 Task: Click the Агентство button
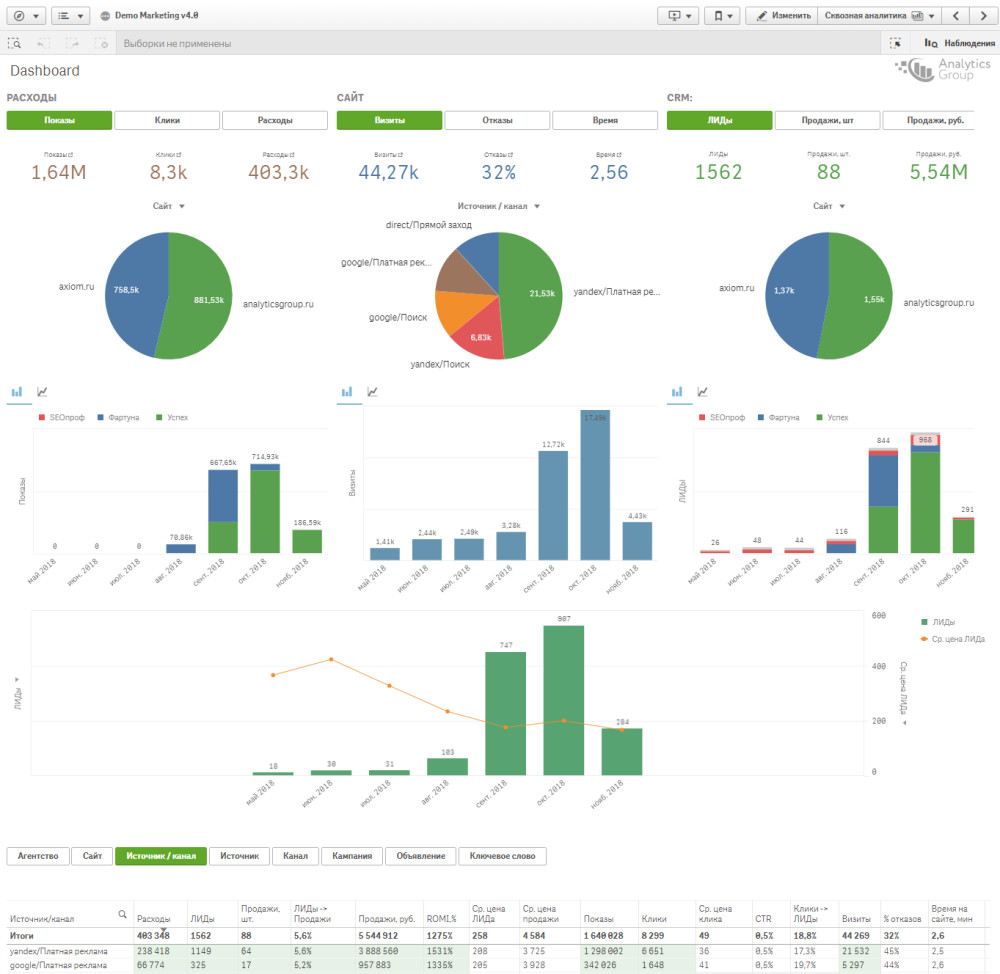click(x=38, y=856)
